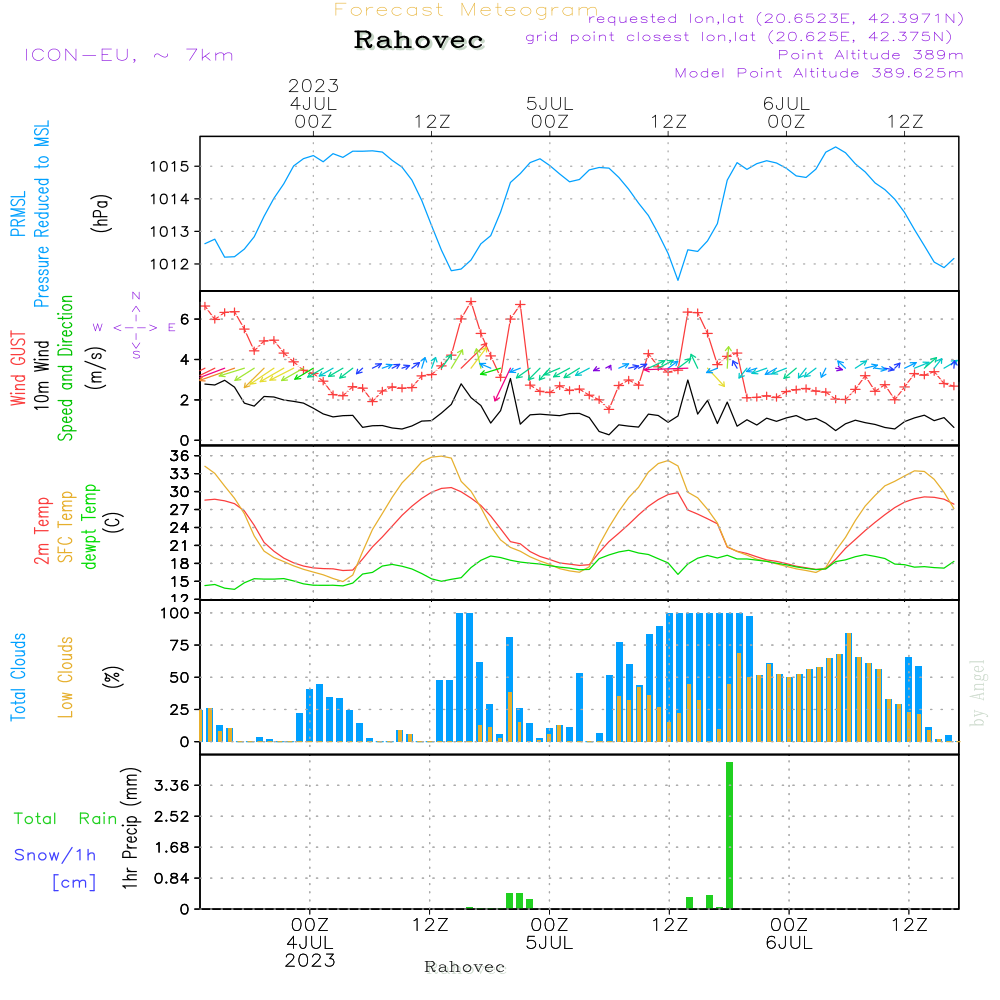The image size is (1000, 1000).
Task: Click 'Model Point Altitude 389.625m' text
Action: tap(819, 73)
